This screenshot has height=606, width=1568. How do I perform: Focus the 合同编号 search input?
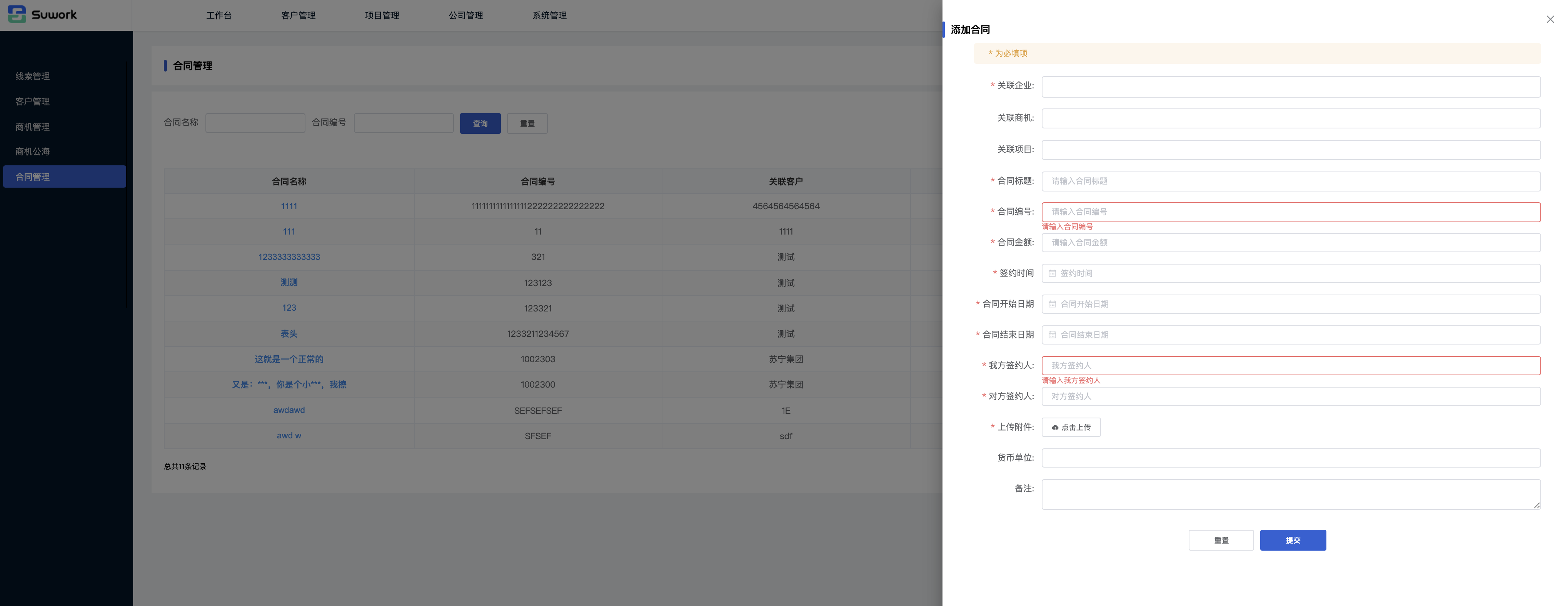[x=404, y=123]
